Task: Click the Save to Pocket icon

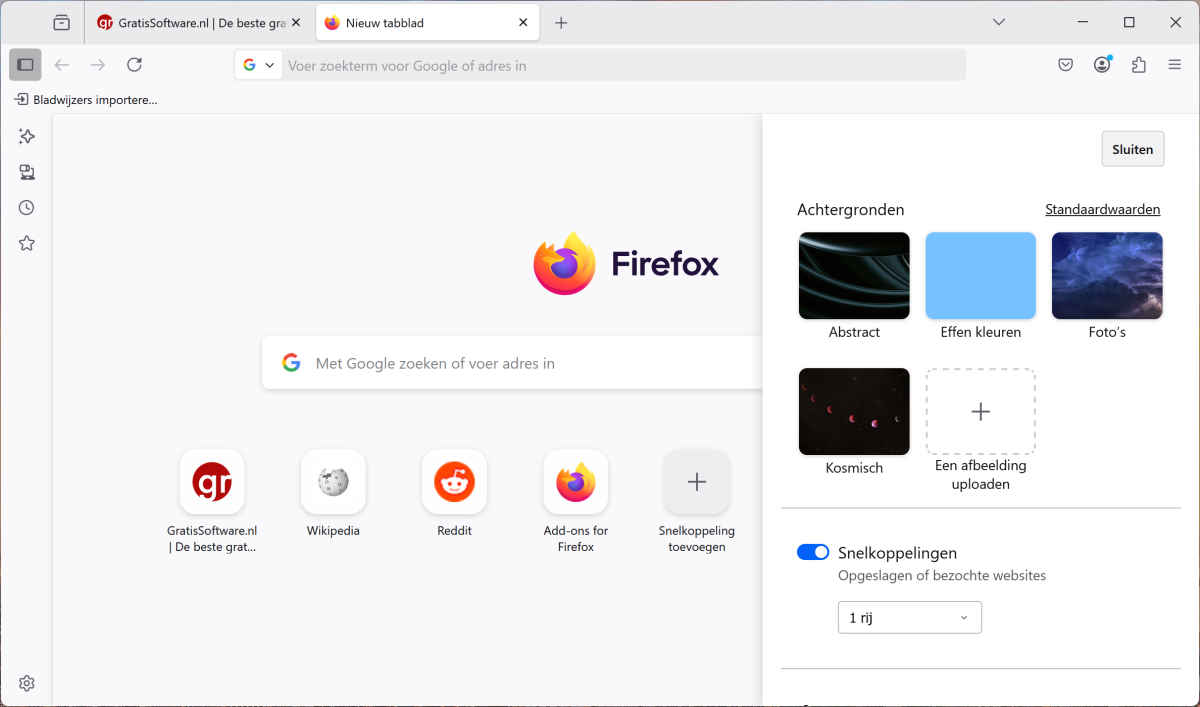Action: pyautogui.click(x=1066, y=65)
